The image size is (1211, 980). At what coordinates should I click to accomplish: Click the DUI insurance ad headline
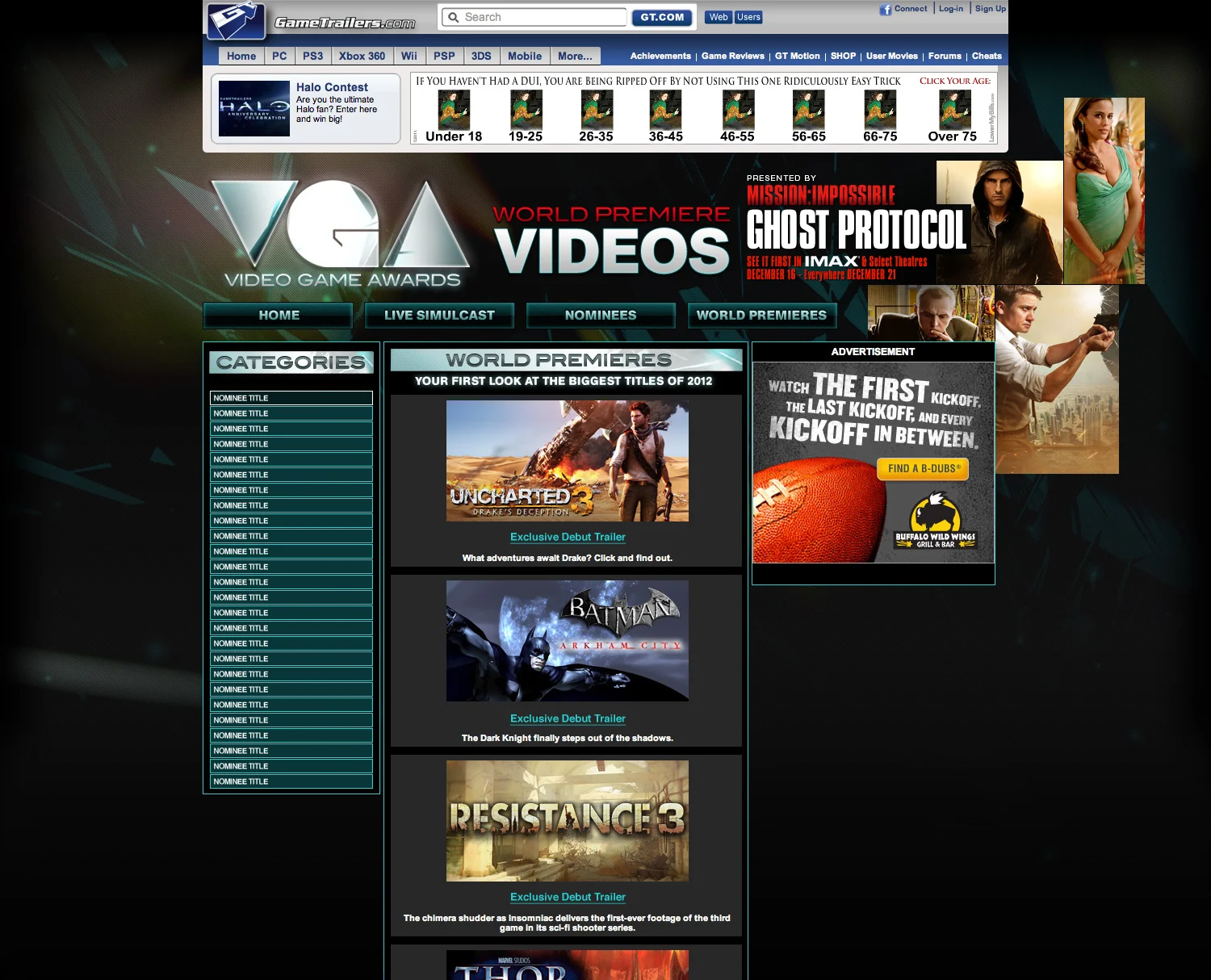(x=658, y=81)
